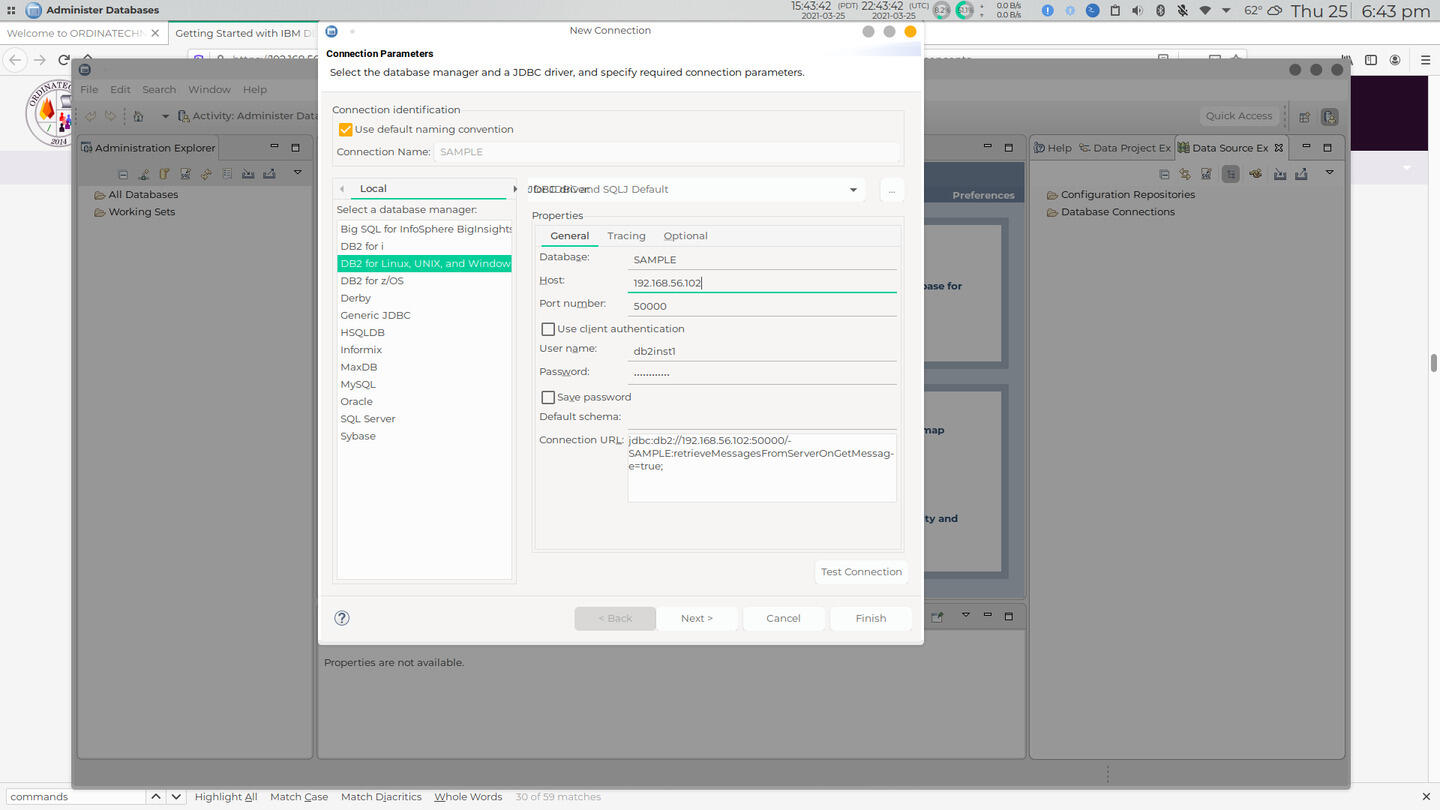Click help question mark in New Connection dialog
Viewport: 1440px width, 810px height.
pos(342,618)
